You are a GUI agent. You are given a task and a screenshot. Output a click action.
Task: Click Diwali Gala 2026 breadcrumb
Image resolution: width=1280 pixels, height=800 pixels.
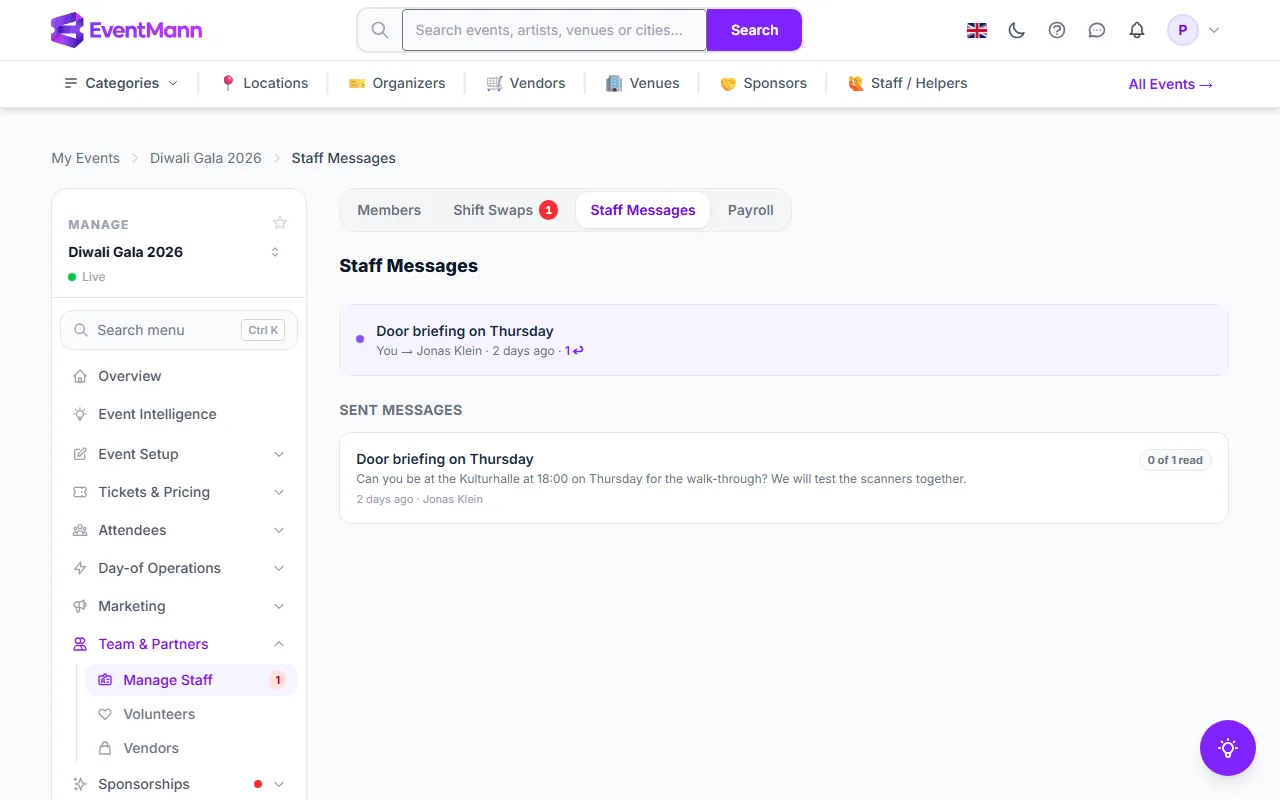tap(206, 158)
